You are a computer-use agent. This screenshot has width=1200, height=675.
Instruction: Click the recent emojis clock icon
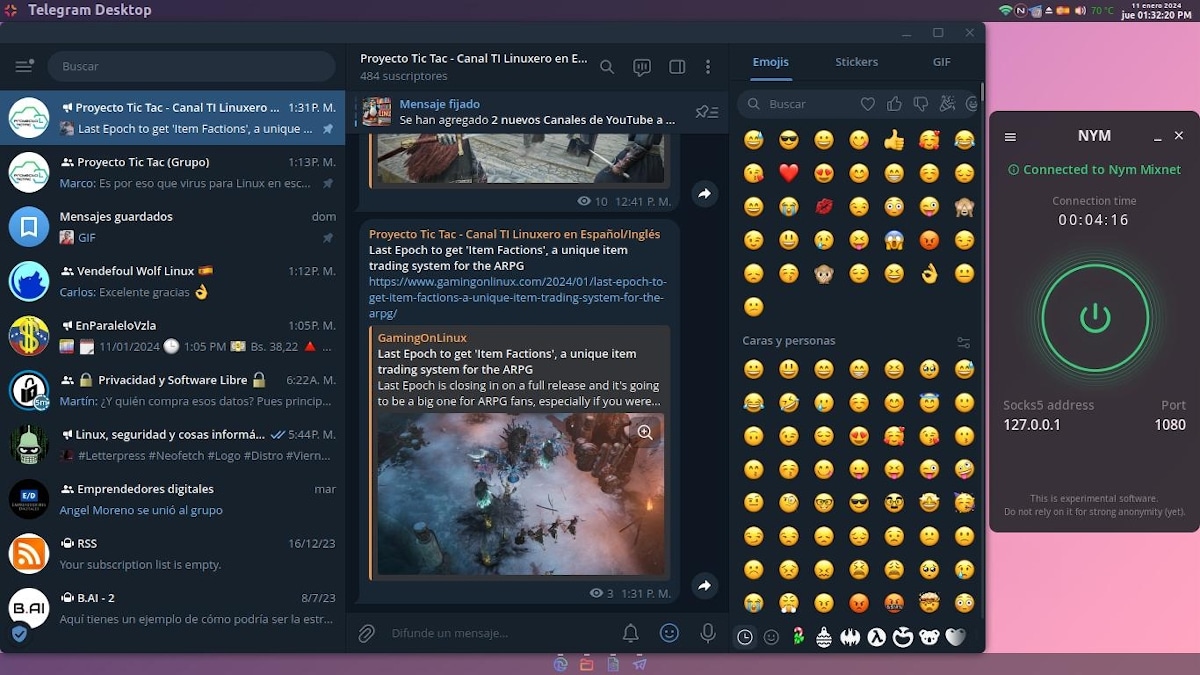[x=745, y=637]
